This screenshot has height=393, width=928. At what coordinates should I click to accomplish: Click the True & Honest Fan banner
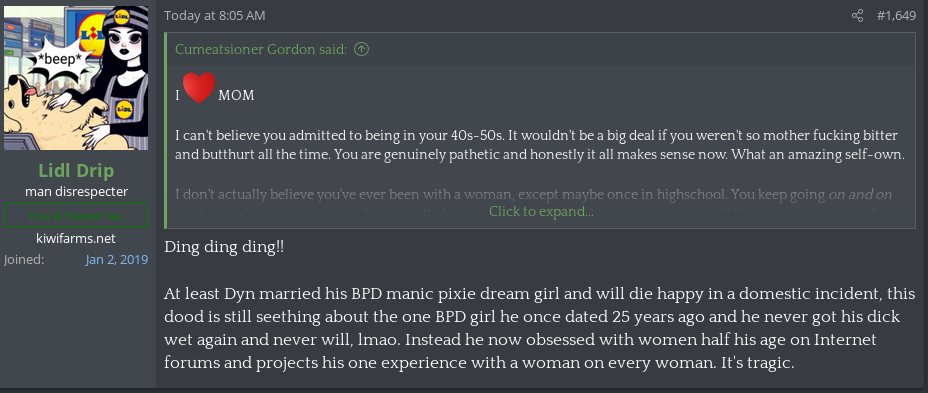(76, 215)
